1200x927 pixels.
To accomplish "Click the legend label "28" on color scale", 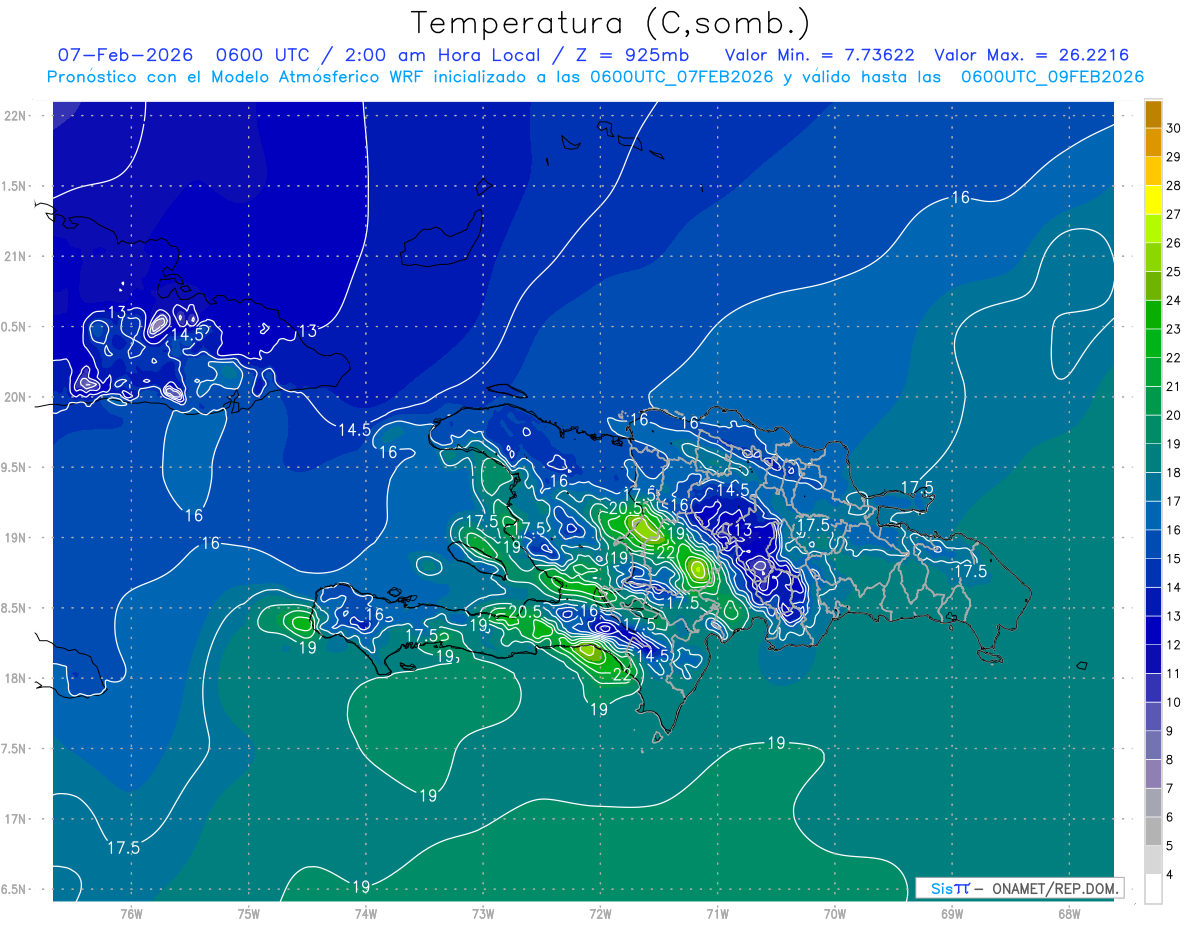I will (x=1174, y=185).
